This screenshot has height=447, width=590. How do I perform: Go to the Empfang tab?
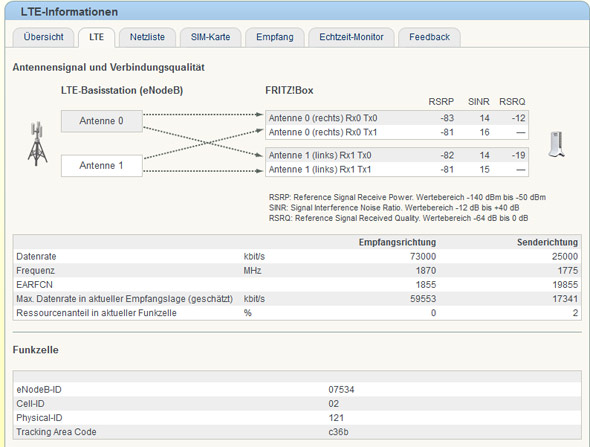pyautogui.click(x=275, y=37)
